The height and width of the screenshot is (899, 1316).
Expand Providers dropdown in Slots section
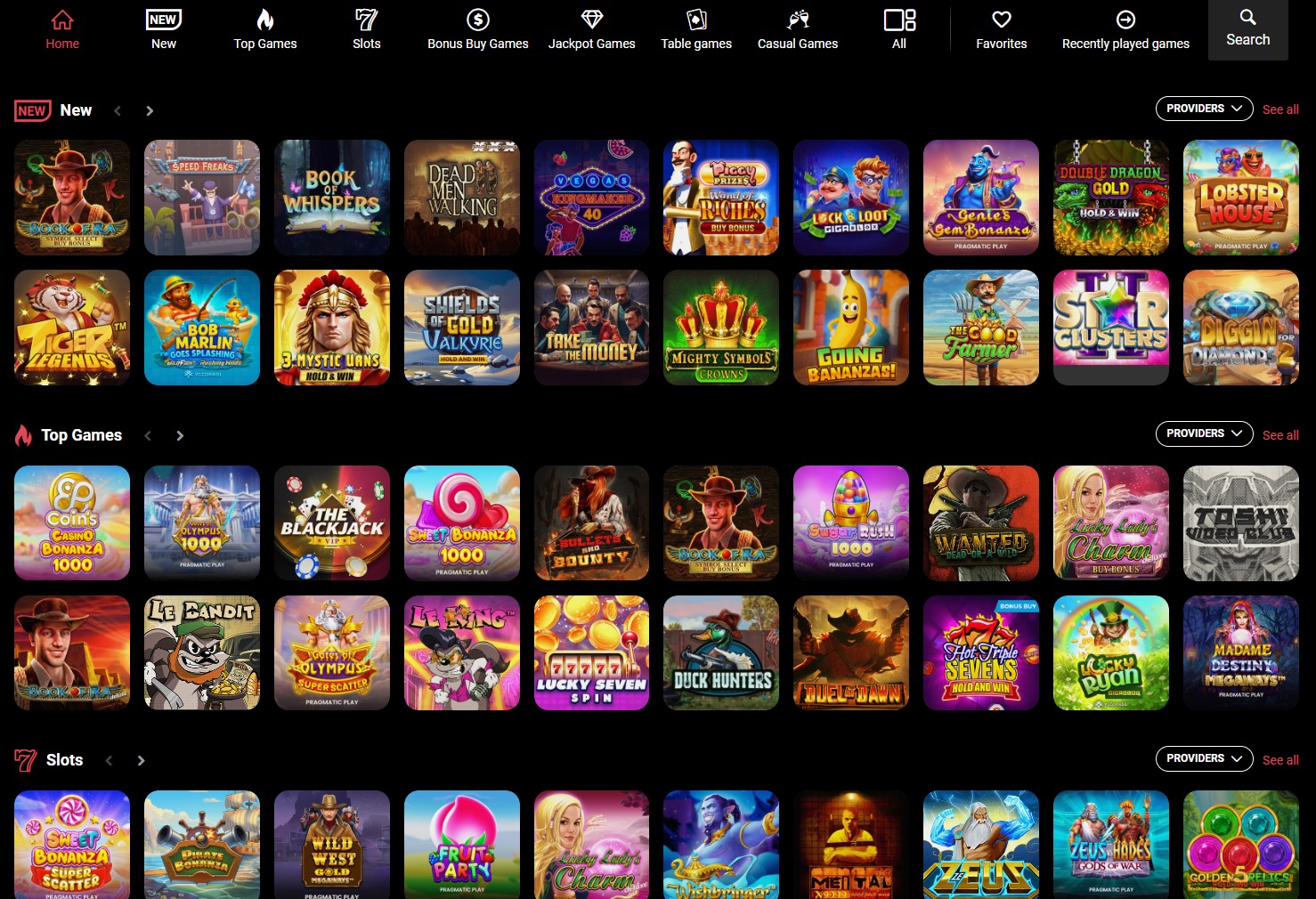[1204, 758]
